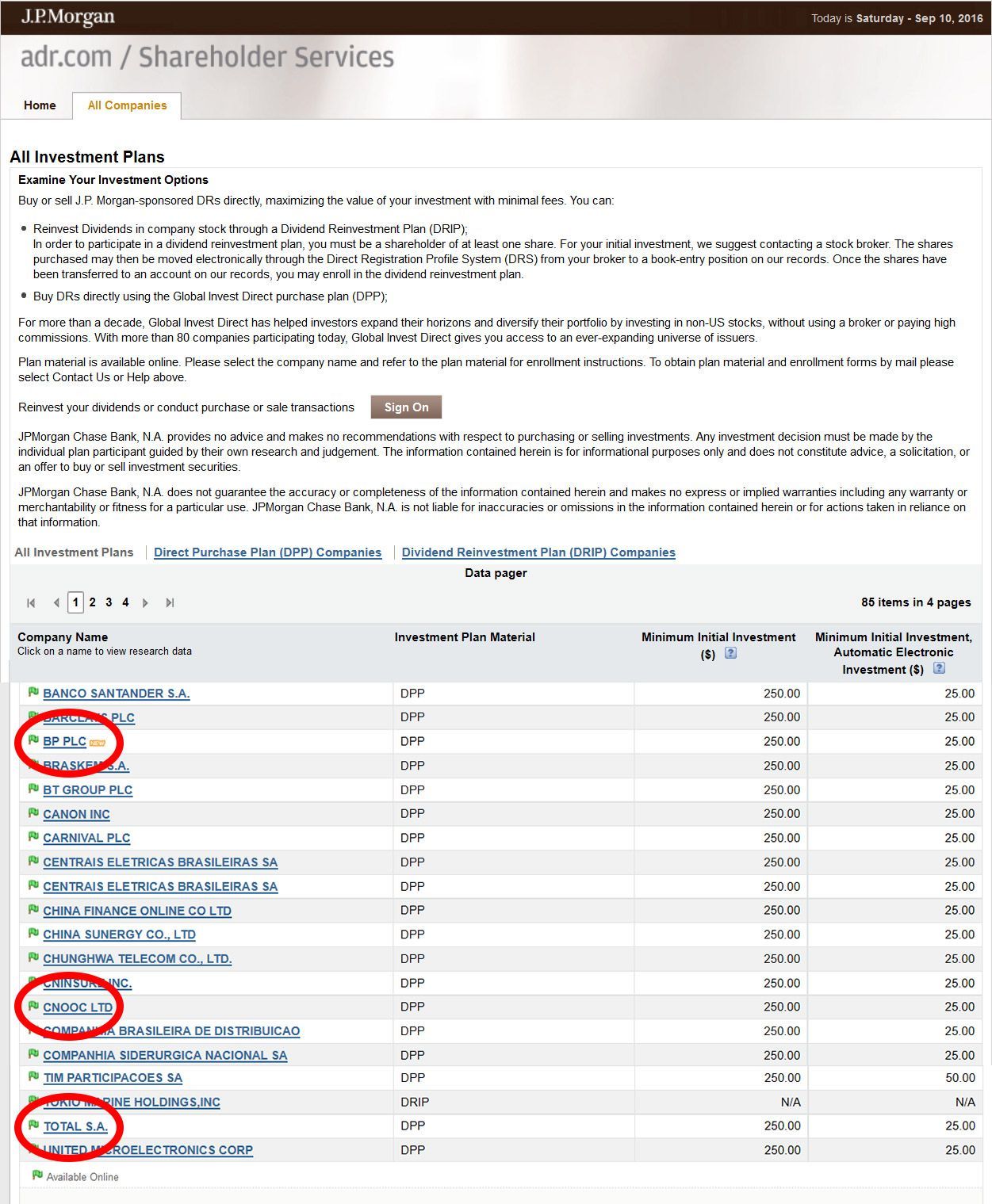
Task: Switch to the All Companies tab
Action: 127,105
